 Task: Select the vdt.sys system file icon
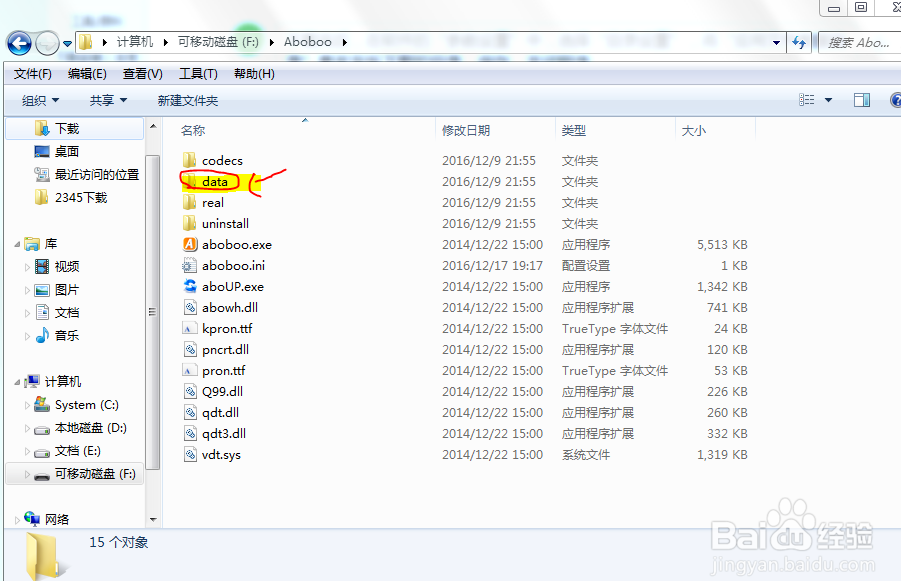(x=190, y=455)
